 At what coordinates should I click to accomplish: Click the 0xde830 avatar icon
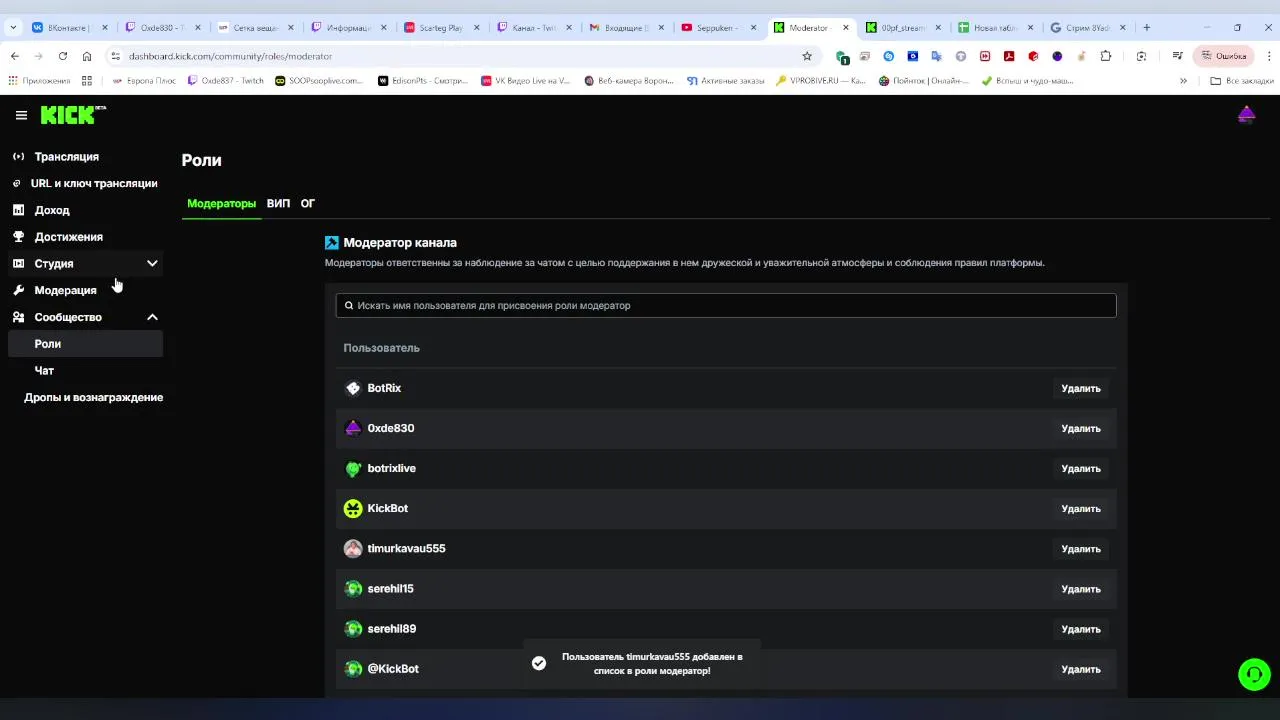353,428
